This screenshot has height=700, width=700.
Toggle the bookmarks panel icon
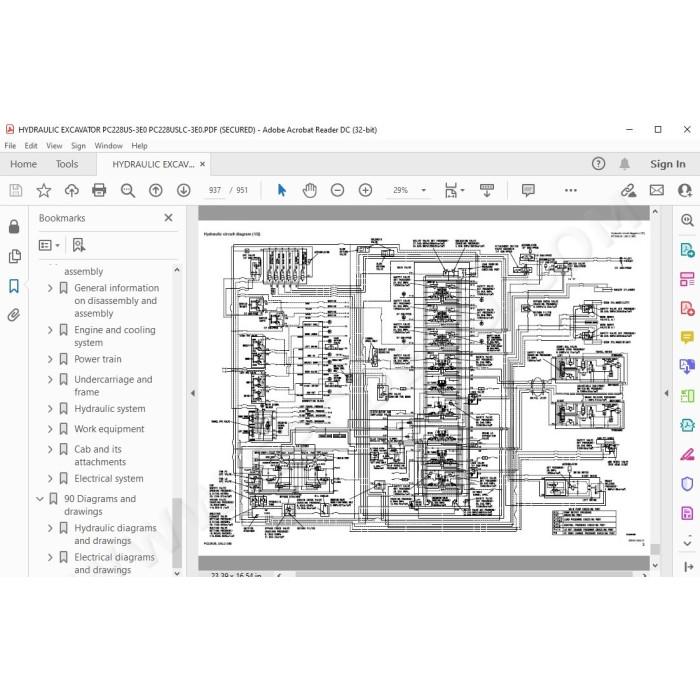14,286
